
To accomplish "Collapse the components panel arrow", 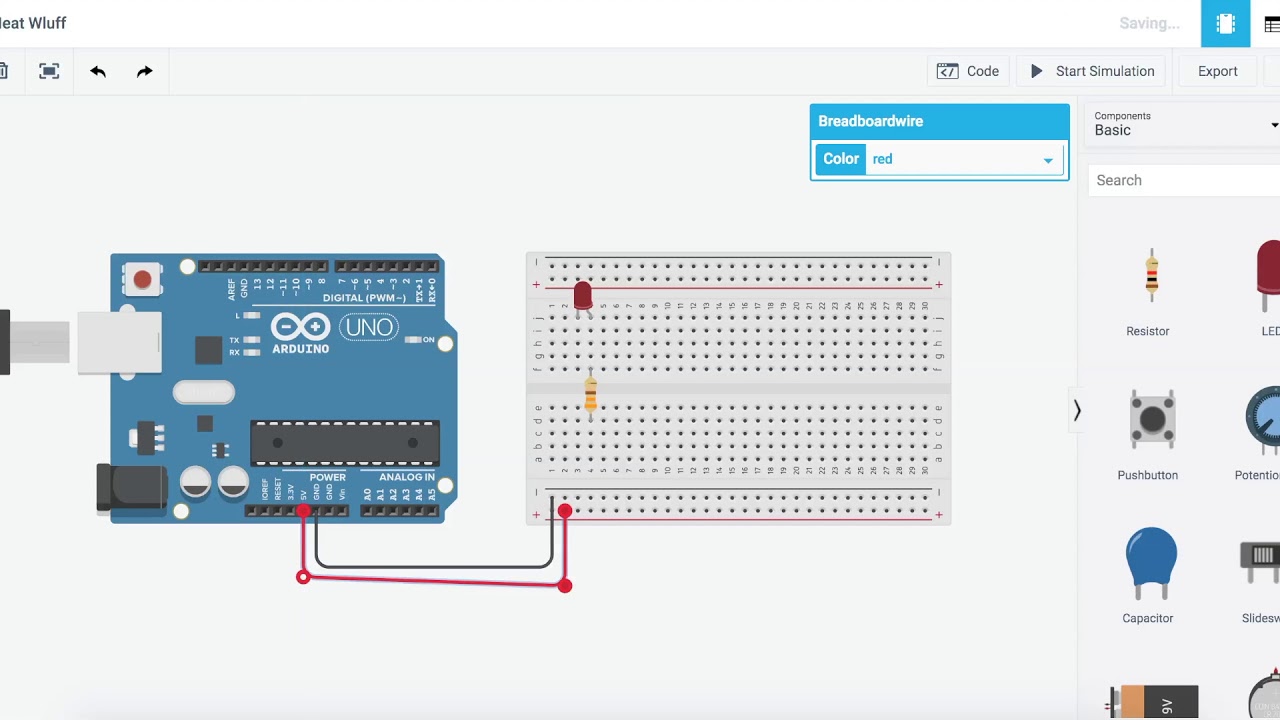I will (x=1077, y=410).
